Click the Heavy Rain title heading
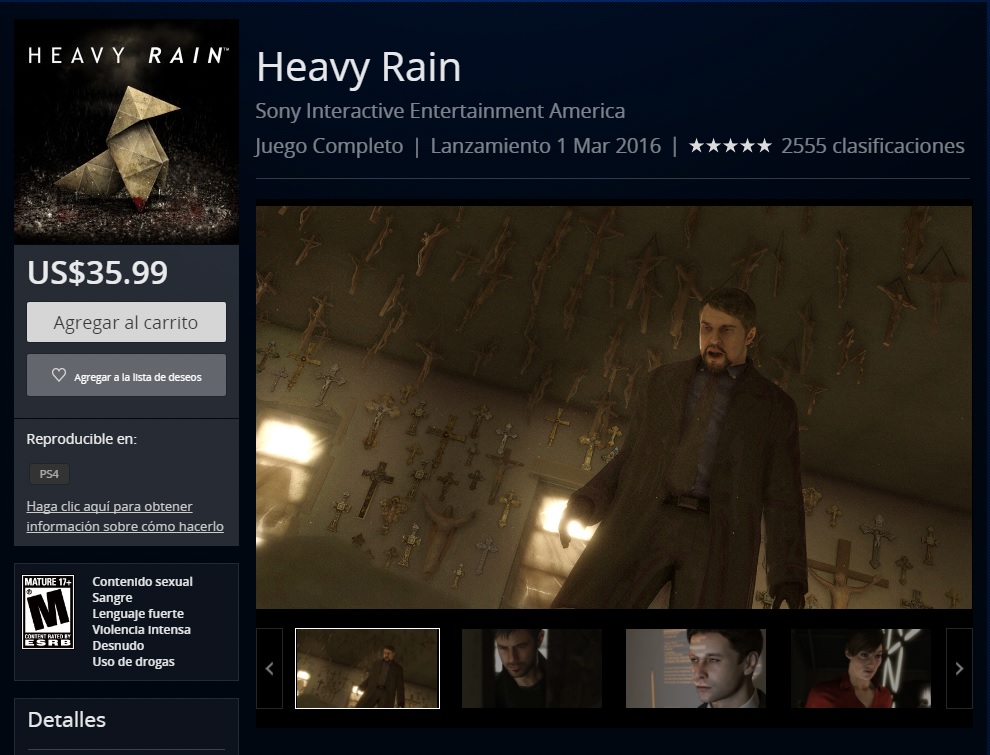 (359, 67)
